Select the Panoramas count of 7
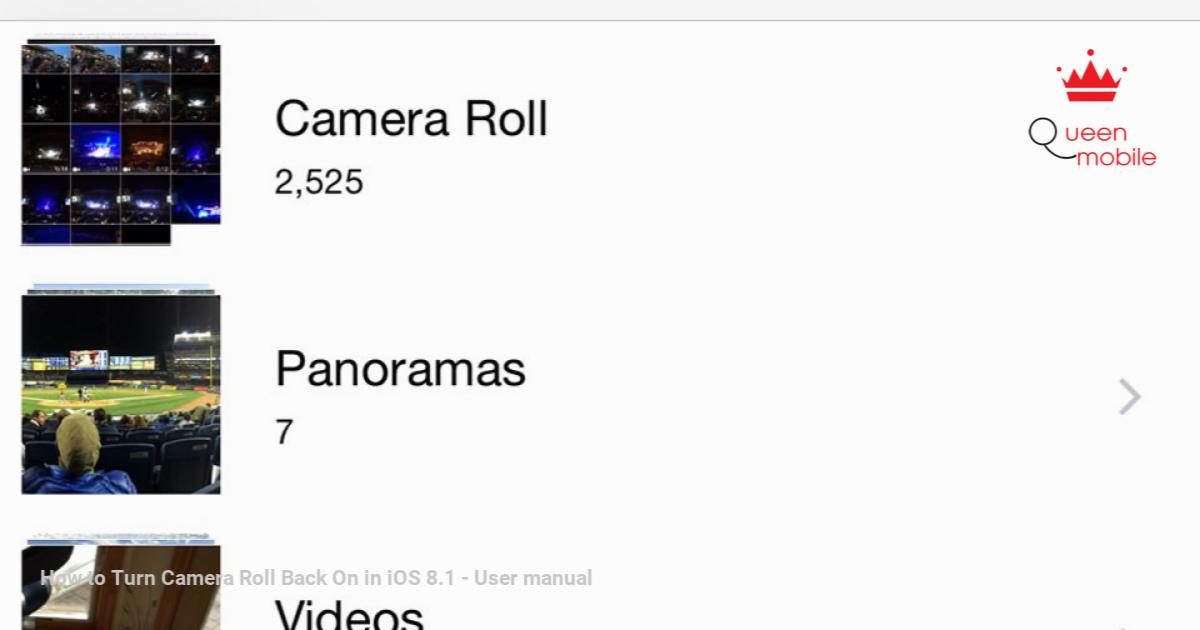 (284, 432)
